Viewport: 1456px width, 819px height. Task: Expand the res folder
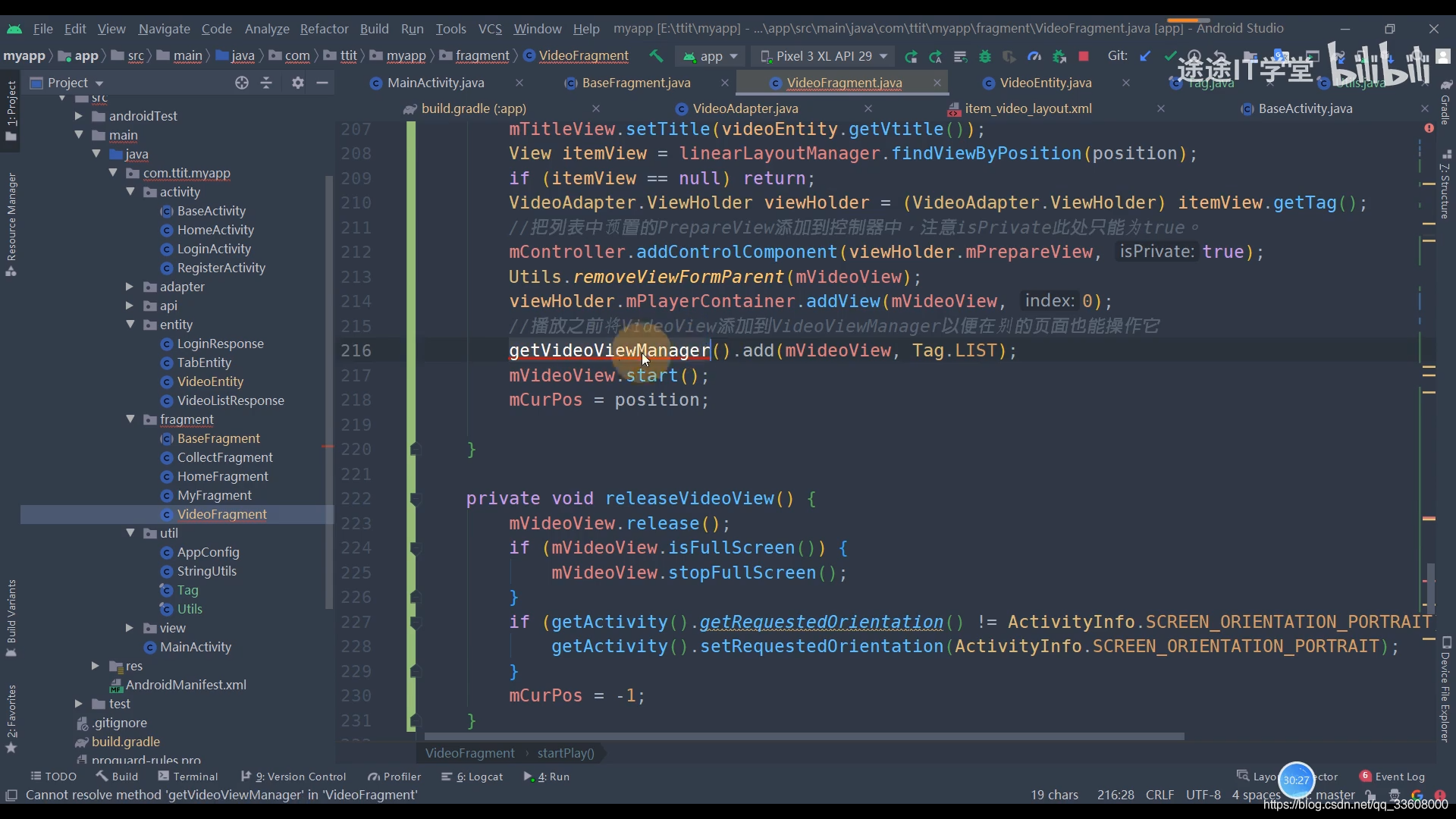(x=95, y=666)
